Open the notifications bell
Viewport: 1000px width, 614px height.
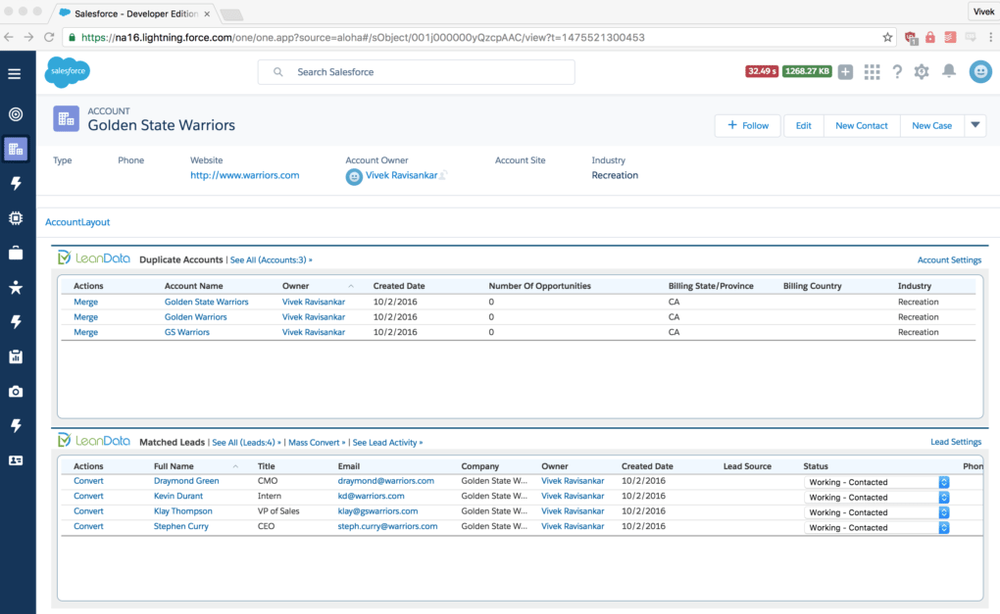(949, 71)
